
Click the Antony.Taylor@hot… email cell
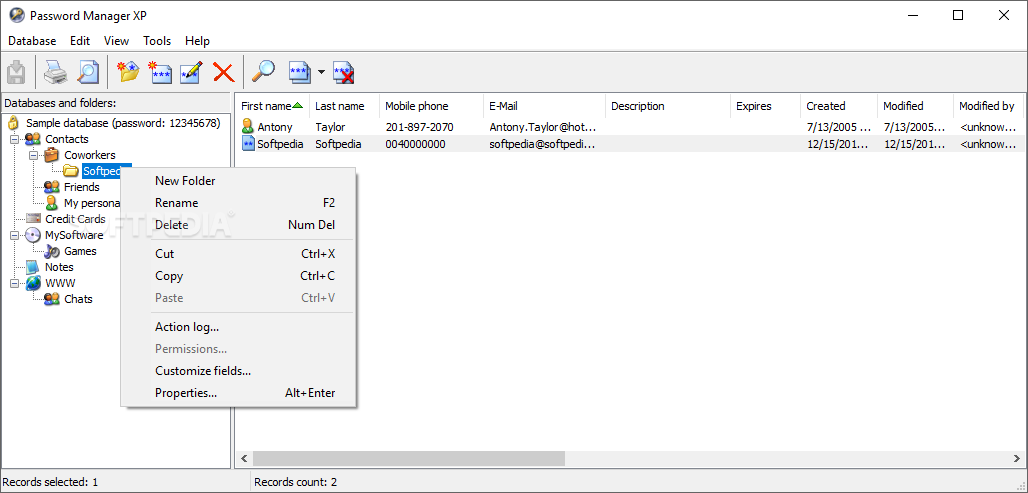tap(543, 127)
